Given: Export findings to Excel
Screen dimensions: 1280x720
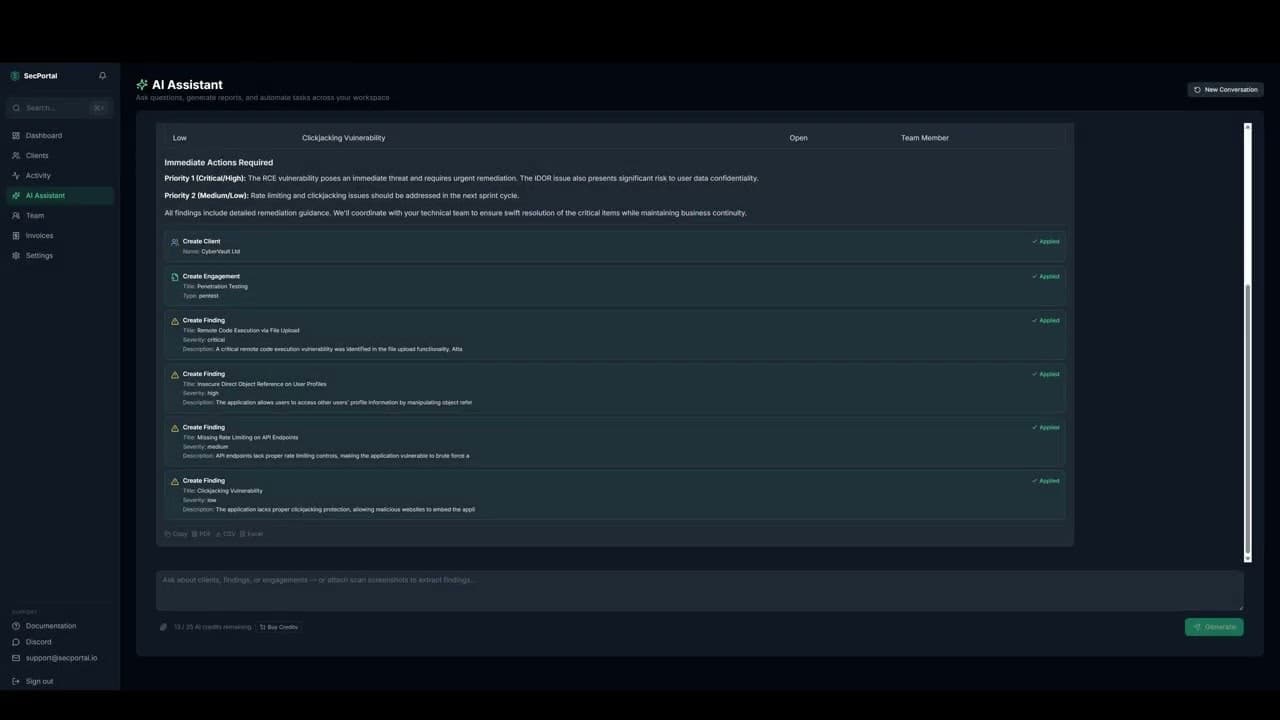Looking at the screenshot, I should coord(252,533).
